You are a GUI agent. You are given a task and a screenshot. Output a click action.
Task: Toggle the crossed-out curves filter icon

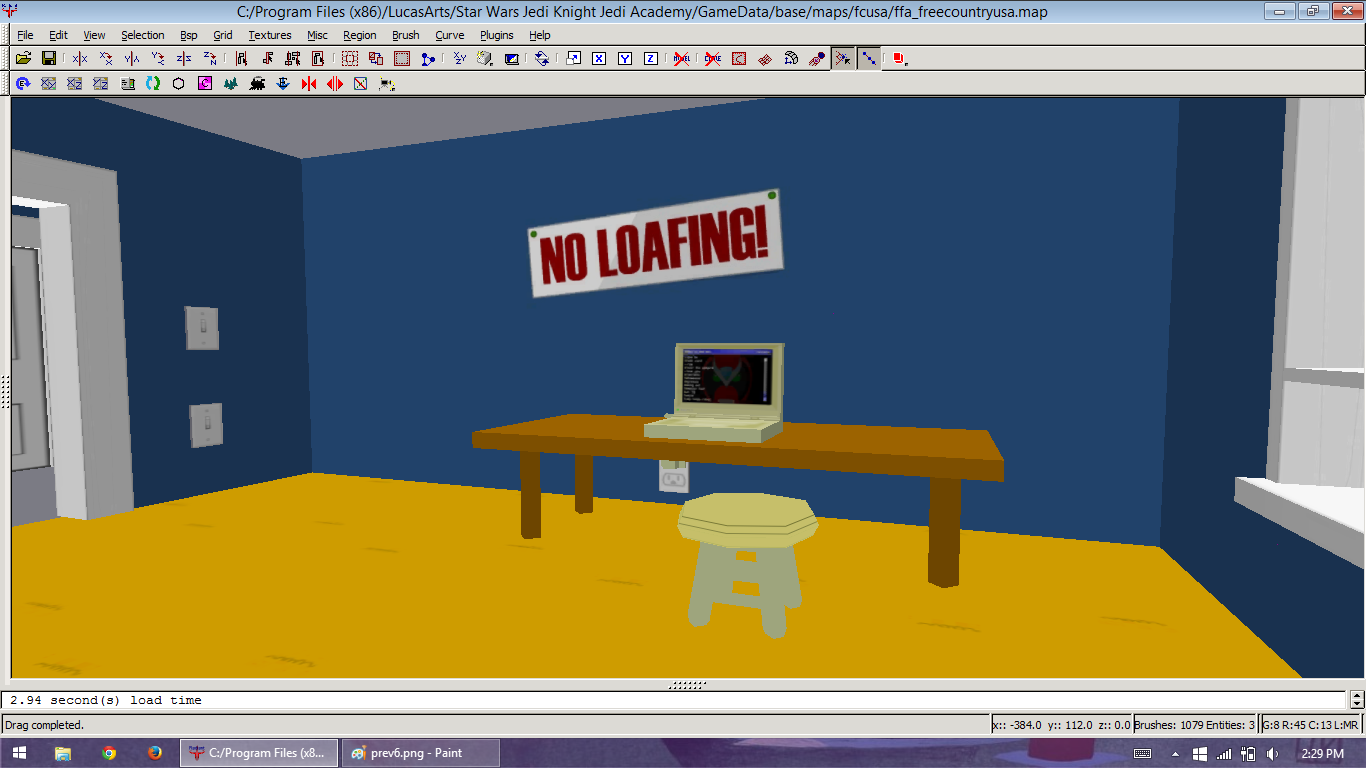pyautogui.click(x=713, y=59)
